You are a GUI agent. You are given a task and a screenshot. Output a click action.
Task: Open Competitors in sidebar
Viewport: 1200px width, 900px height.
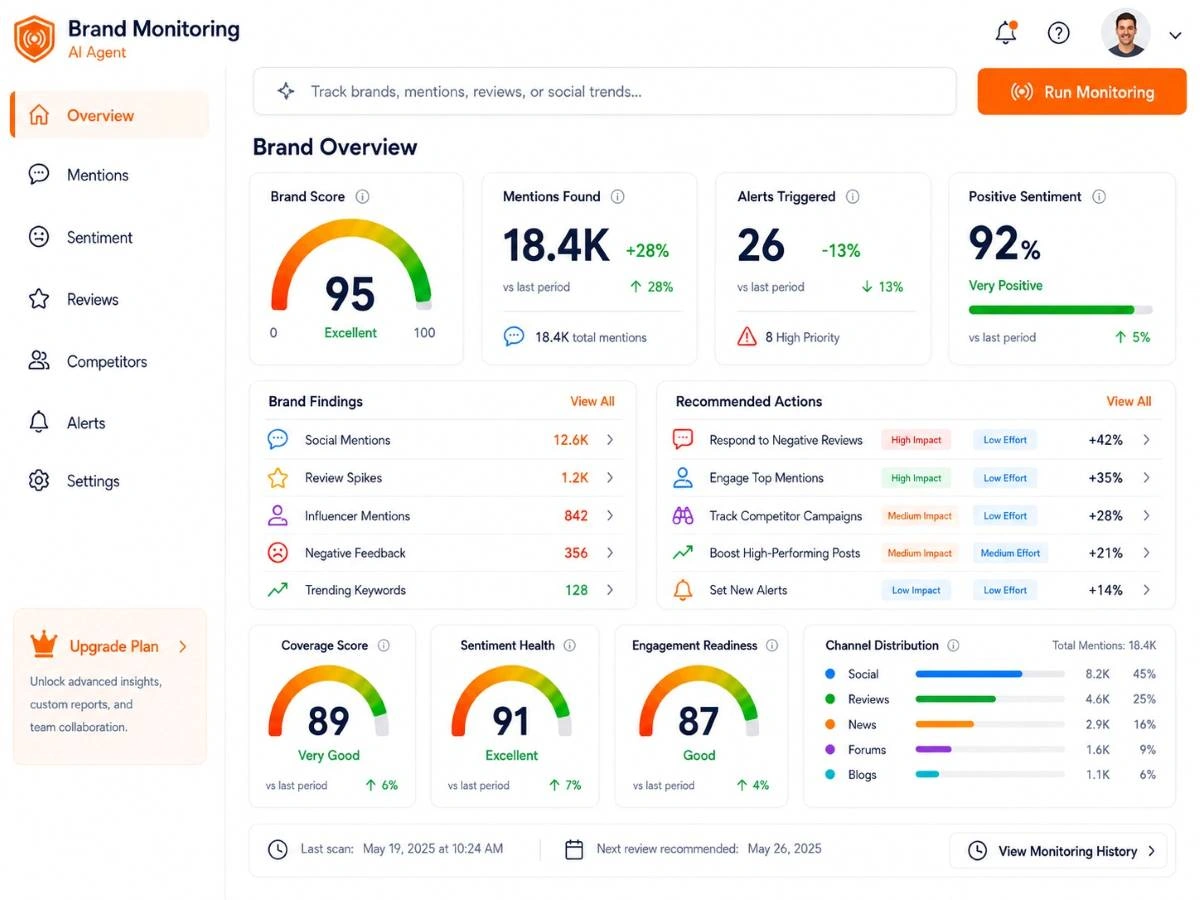pos(106,361)
